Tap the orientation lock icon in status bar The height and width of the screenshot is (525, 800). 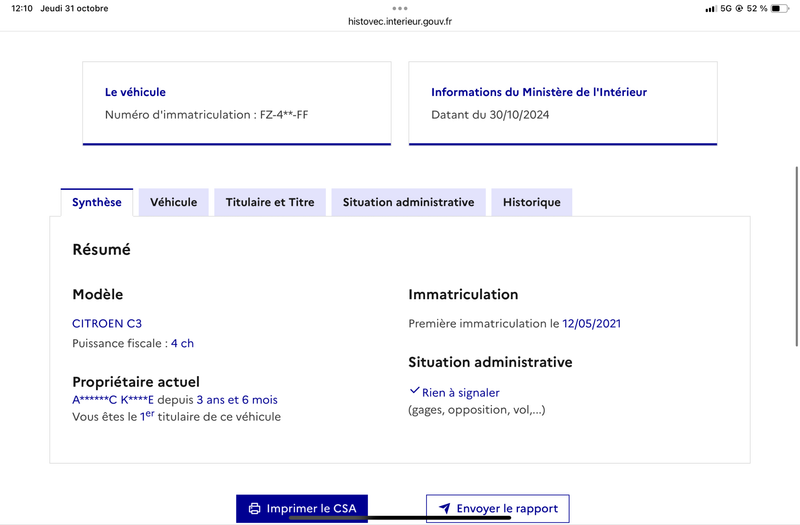[x=738, y=8]
